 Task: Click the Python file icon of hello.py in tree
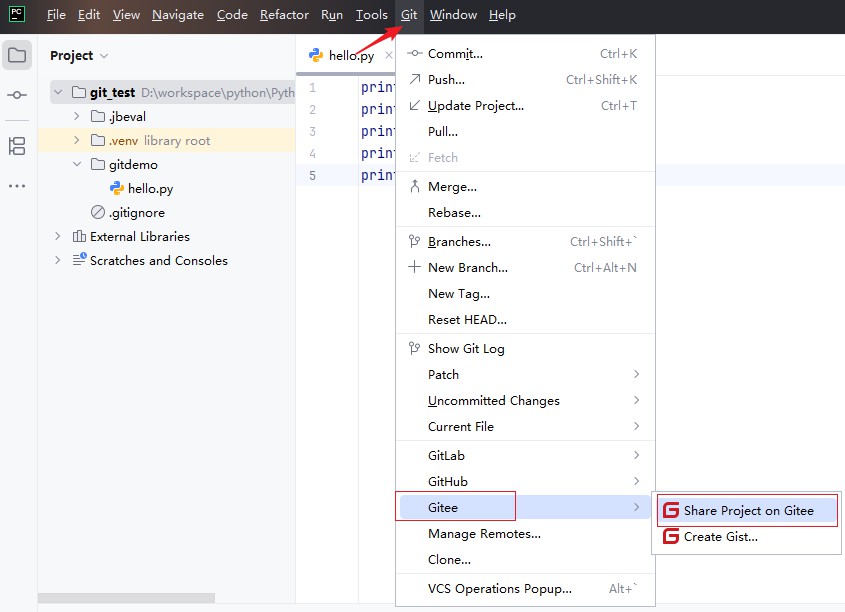(116, 188)
